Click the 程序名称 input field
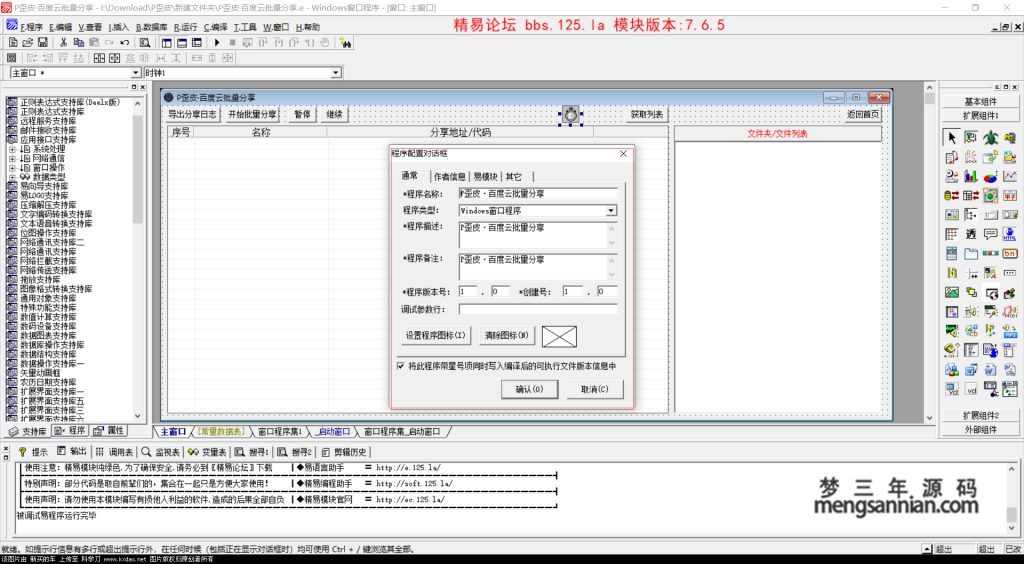The width and height of the screenshot is (1024, 564). click(x=538, y=193)
